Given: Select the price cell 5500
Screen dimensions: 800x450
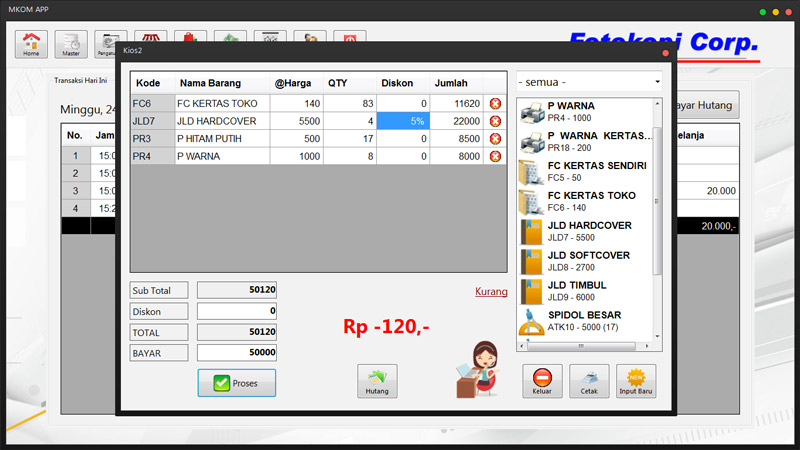Looking at the screenshot, I should coord(296,121).
